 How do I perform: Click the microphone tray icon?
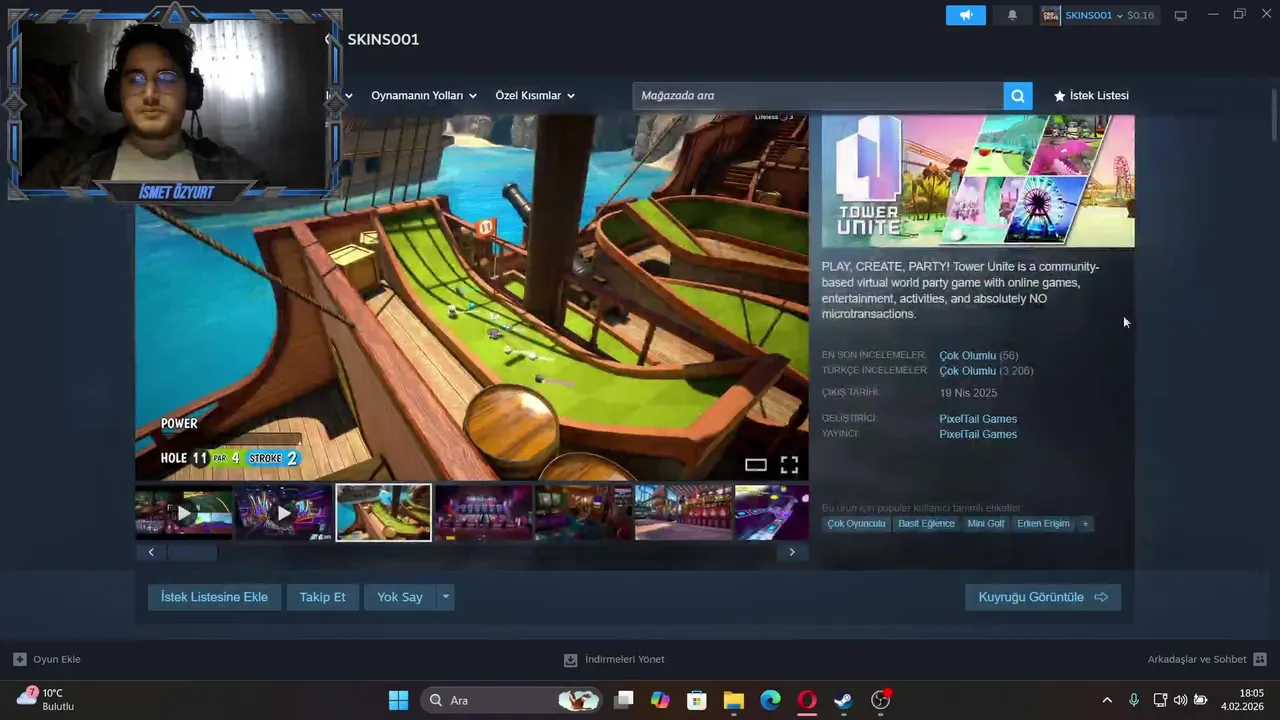[x=1133, y=700]
